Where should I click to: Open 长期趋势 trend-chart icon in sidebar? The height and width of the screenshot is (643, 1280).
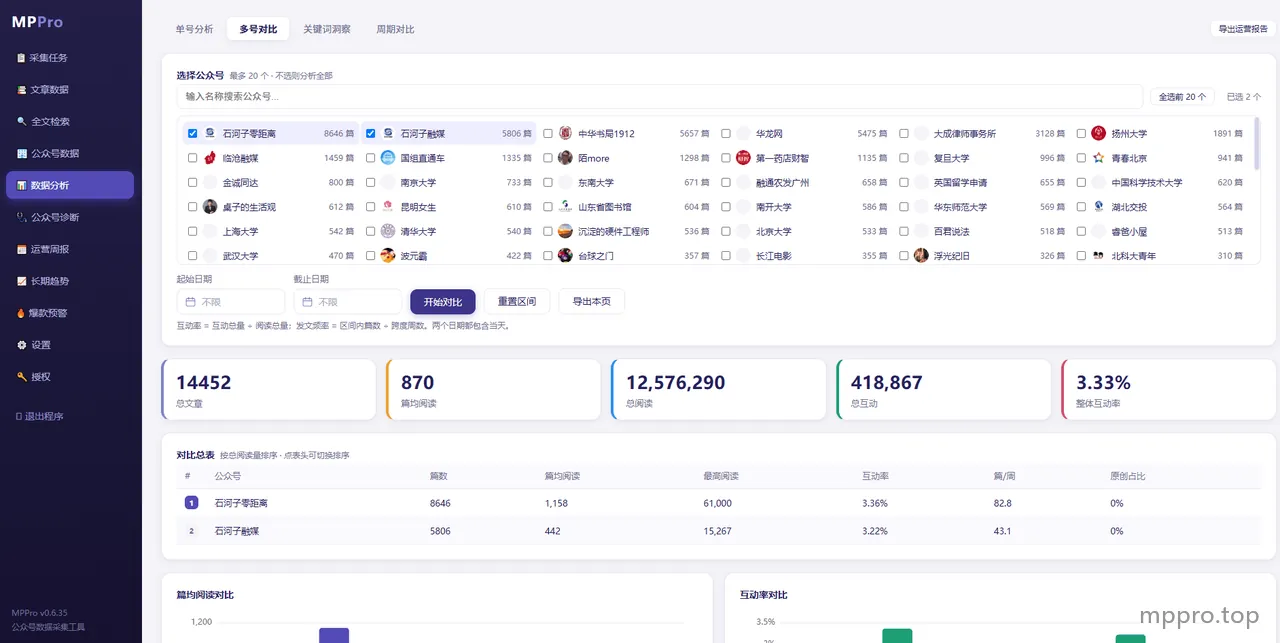click(21, 281)
